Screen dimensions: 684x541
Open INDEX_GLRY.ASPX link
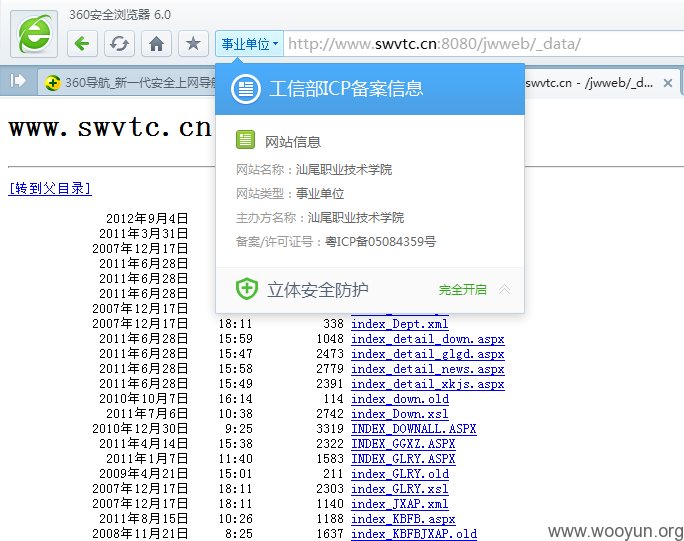pyautogui.click(x=403, y=459)
